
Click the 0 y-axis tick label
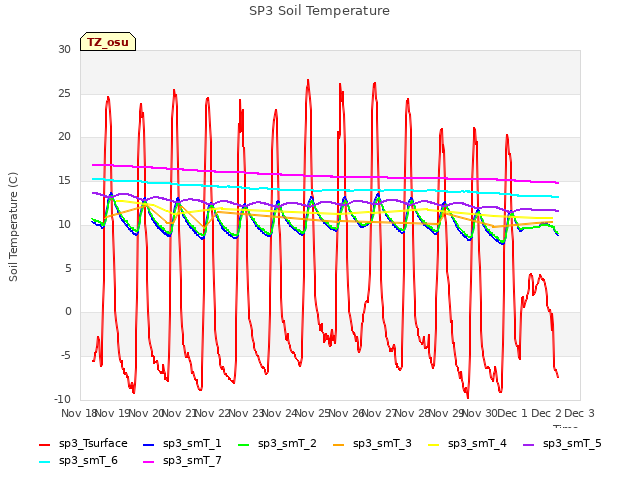pyautogui.click(x=68, y=311)
